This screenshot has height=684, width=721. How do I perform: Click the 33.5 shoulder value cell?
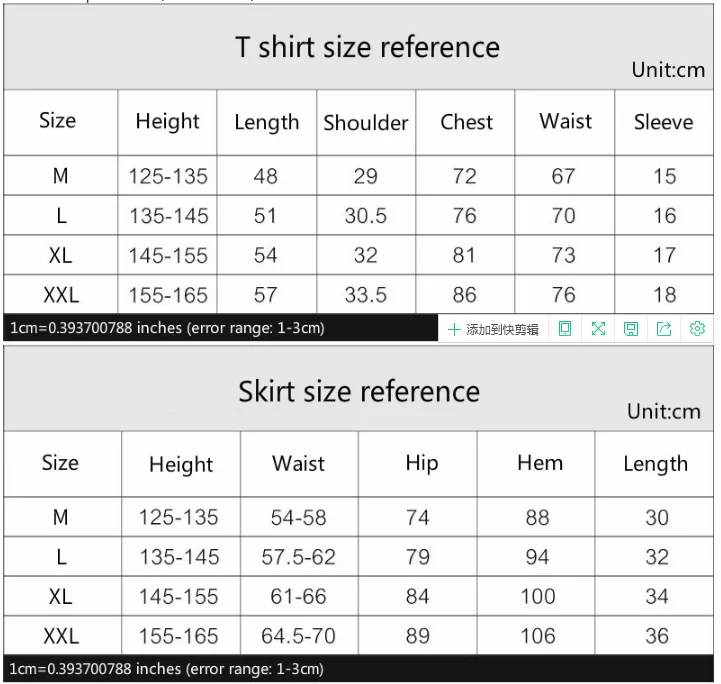click(366, 295)
